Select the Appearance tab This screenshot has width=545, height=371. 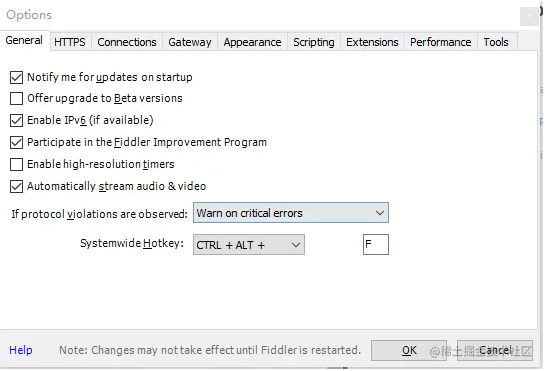click(x=252, y=42)
